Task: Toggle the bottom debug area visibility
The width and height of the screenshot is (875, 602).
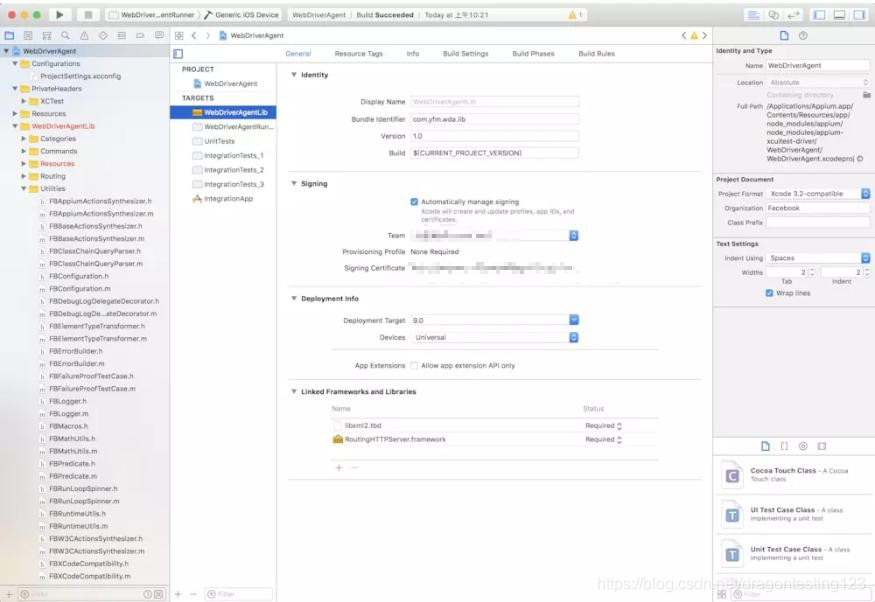Action: (x=839, y=15)
